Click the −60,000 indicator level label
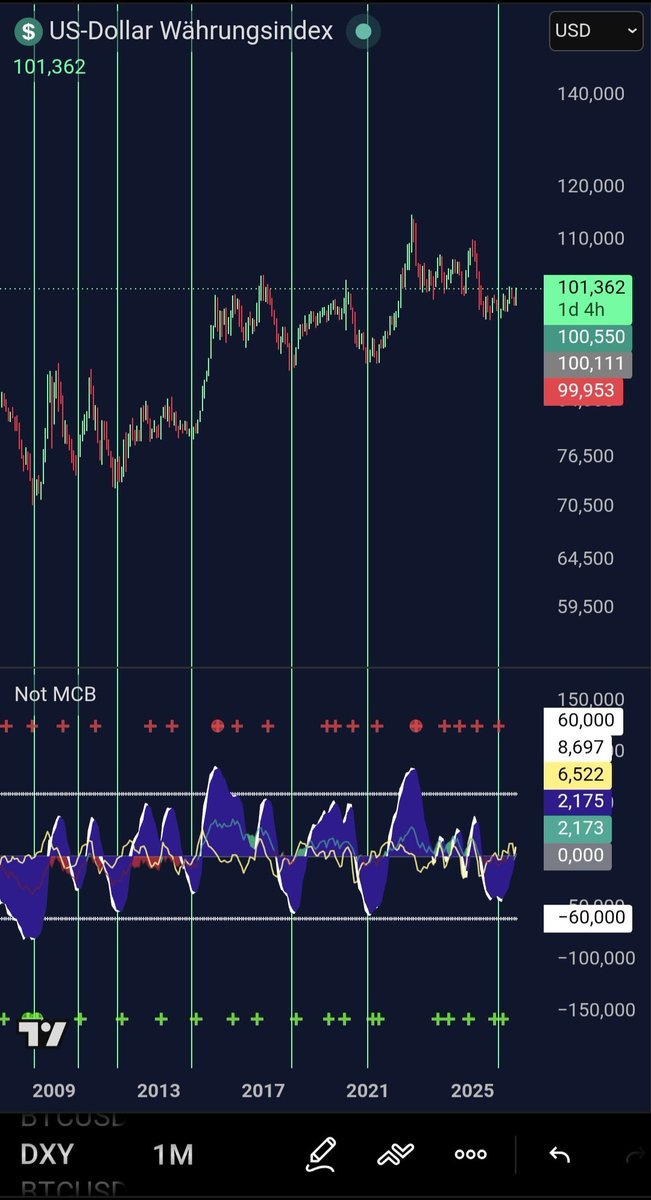 pos(588,917)
